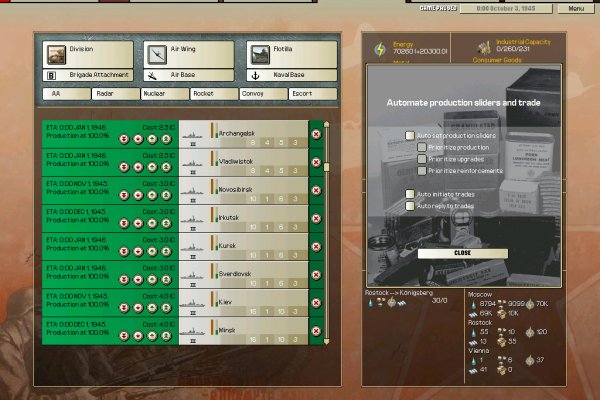Select Brigade Attachment option
The image size is (600, 400).
88,75
